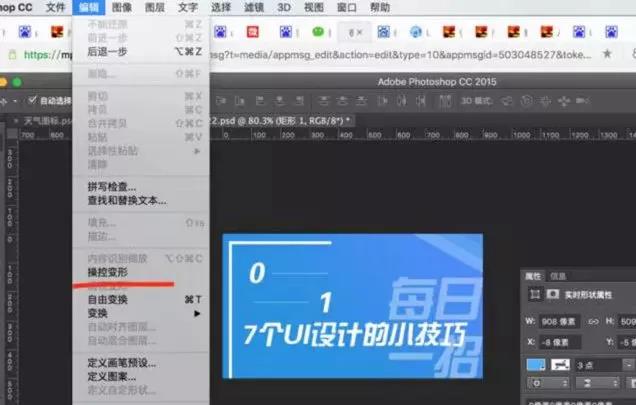Image resolution: width=636 pixels, height=405 pixels.
Task: Select 操控变形 from the menu
Action: [x=107, y=272]
